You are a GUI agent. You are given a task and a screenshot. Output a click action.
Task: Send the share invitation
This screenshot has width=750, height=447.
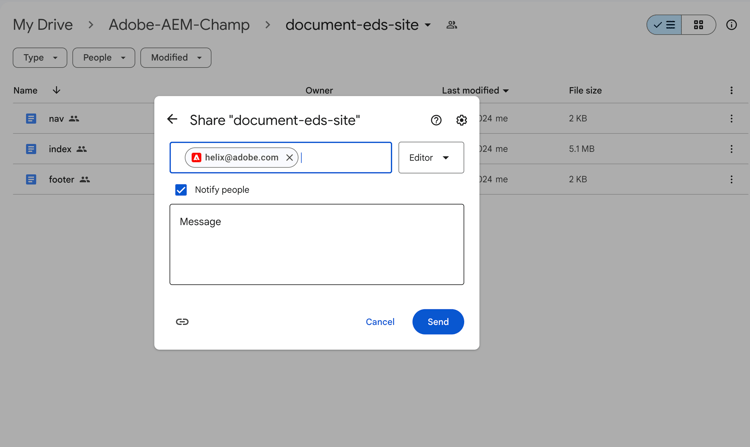click(x=438, y=322)
